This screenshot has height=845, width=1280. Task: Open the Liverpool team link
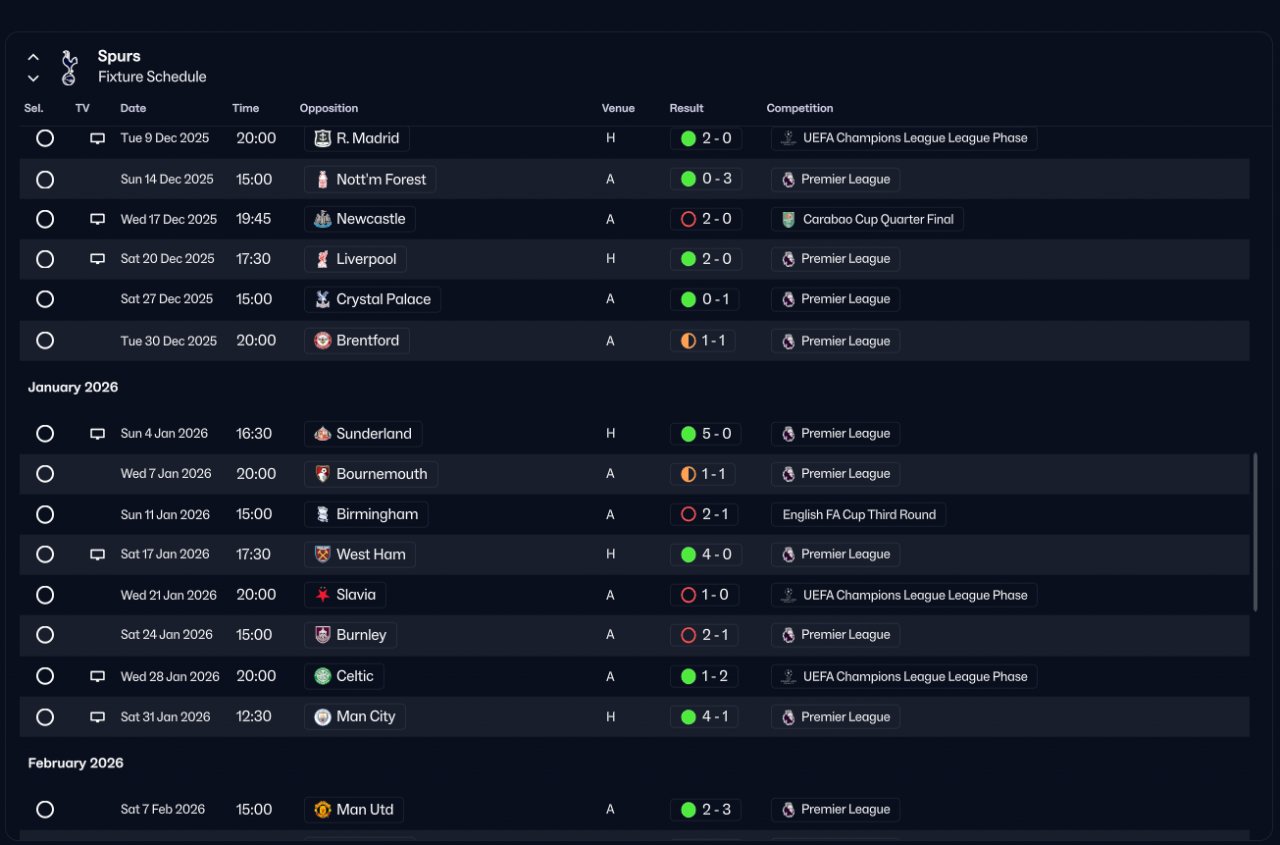click(x=355, y=259)
